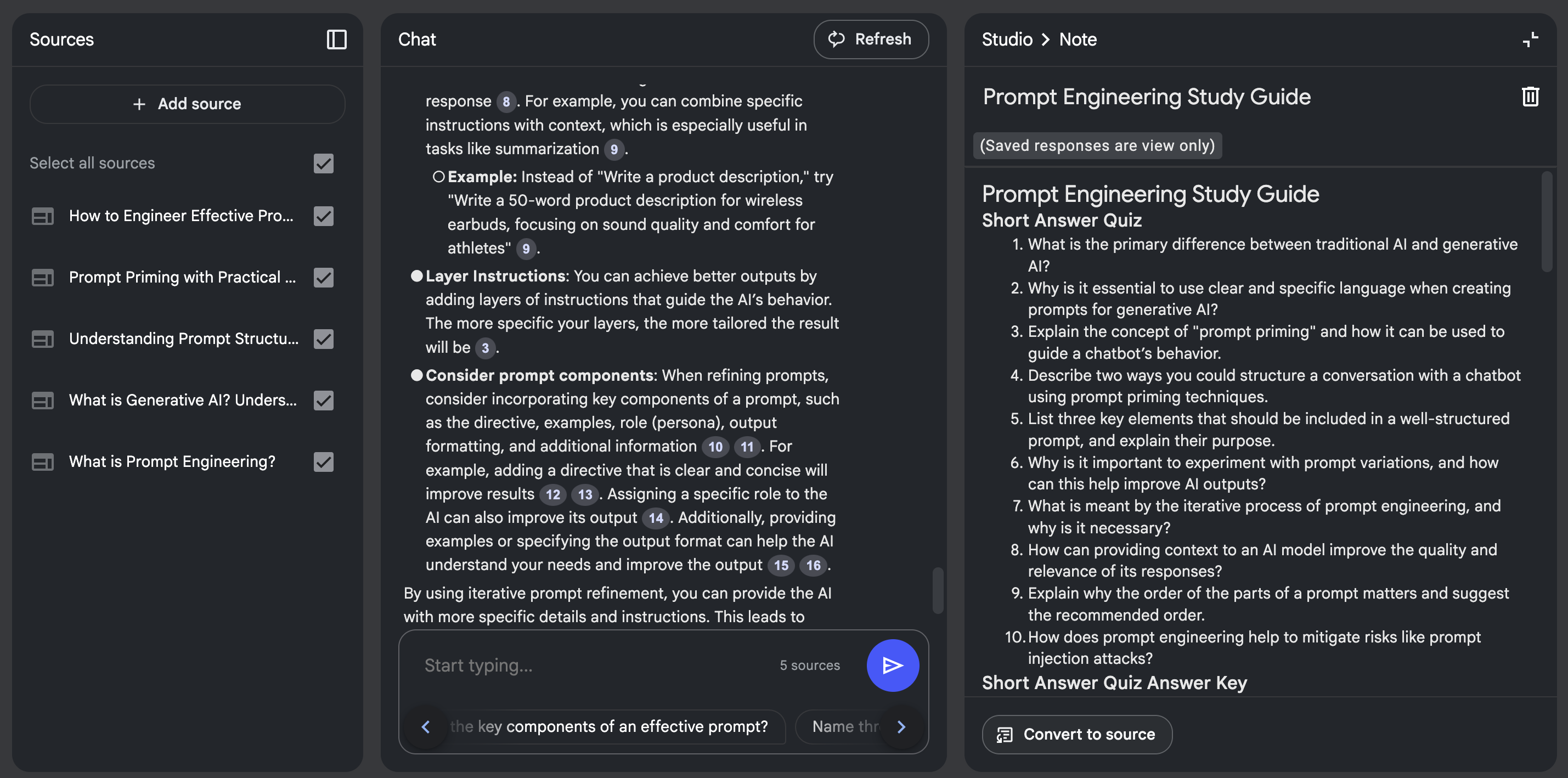Viewport: 1568px width, 778px height.
Task: Uncheck 'What is Generative AI?' source
Action: pos(324,401)
